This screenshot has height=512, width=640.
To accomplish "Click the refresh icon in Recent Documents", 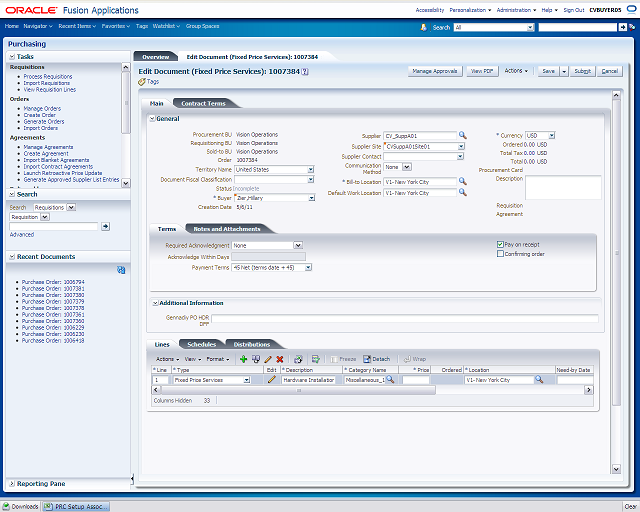I will coord(121,270).
